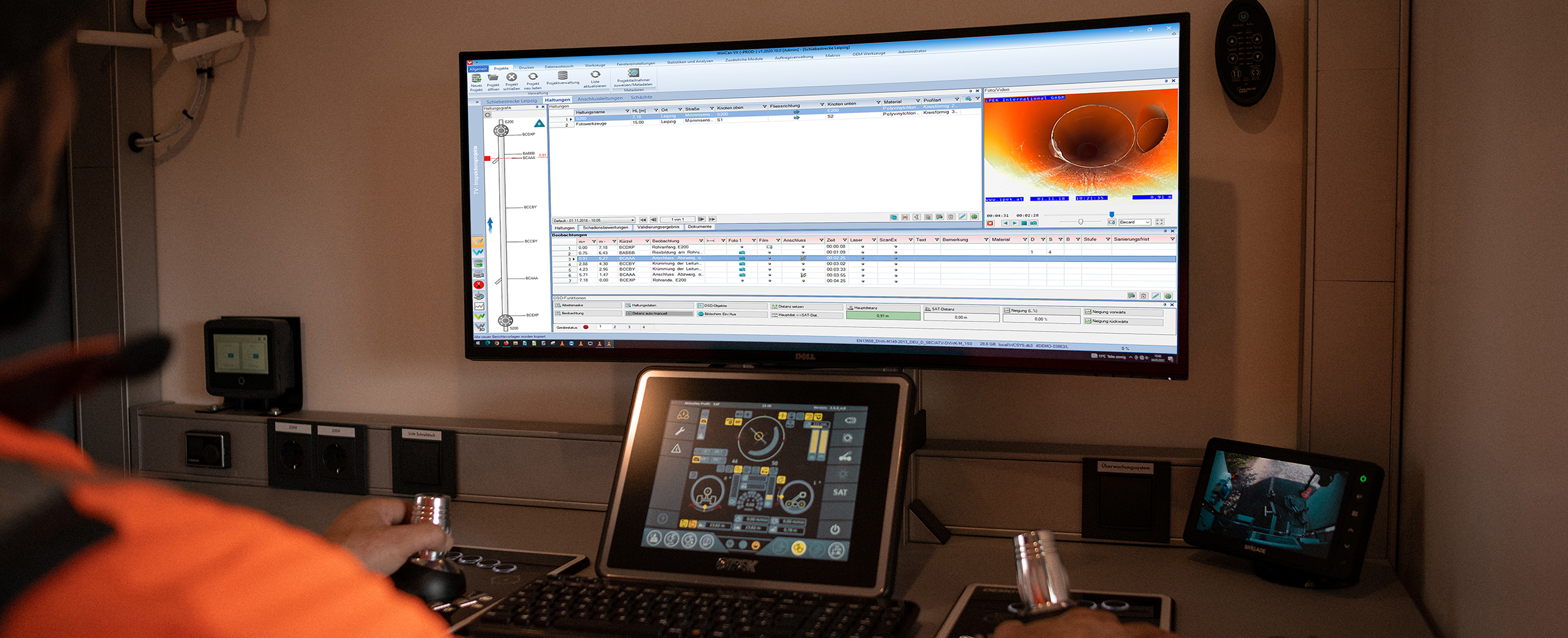Open the Projekte ribbon tab

tap(502, 69)
